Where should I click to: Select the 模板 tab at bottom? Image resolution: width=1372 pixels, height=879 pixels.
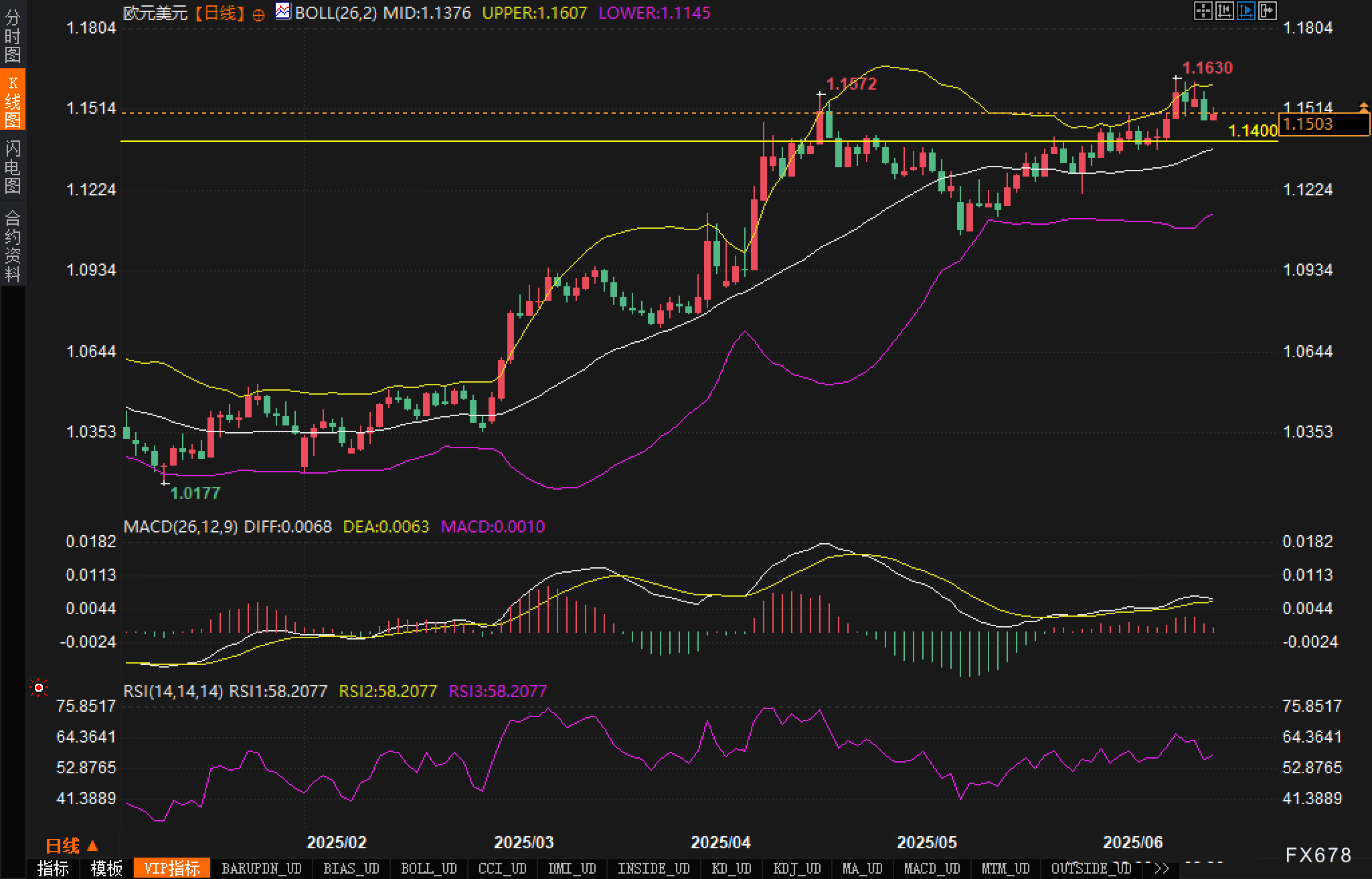[106, 868]
